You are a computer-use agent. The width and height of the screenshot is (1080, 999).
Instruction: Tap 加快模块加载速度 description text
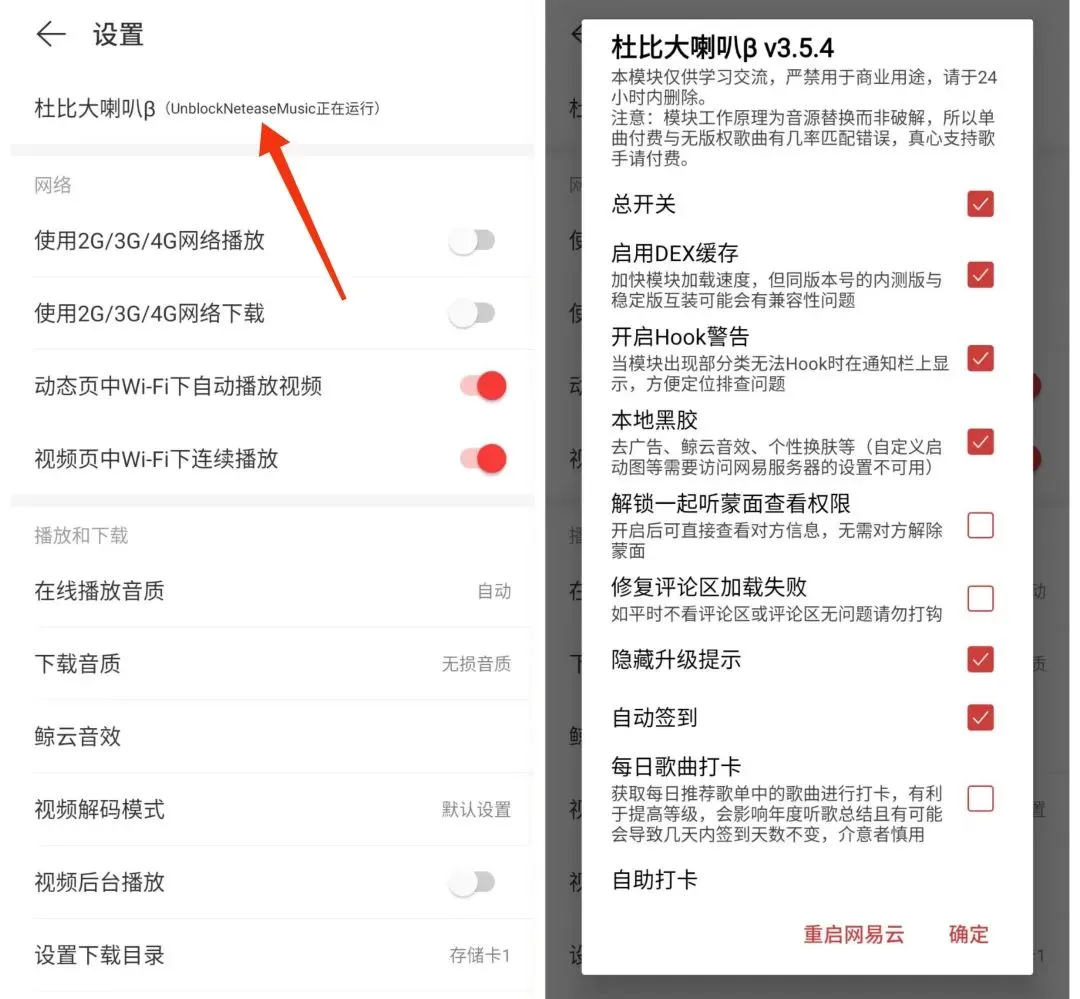coord(776,290)
